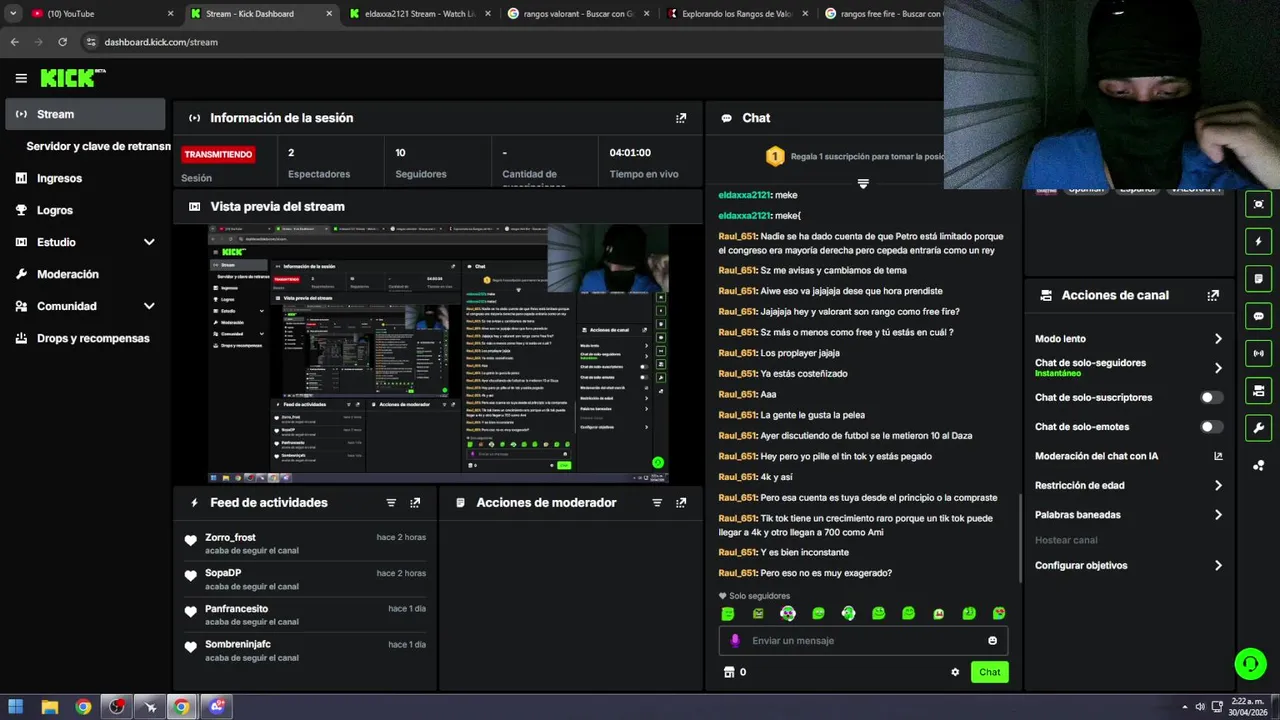Pop out the Acciones de canal panel
Screen dimensions: 1280x720
1213,296
